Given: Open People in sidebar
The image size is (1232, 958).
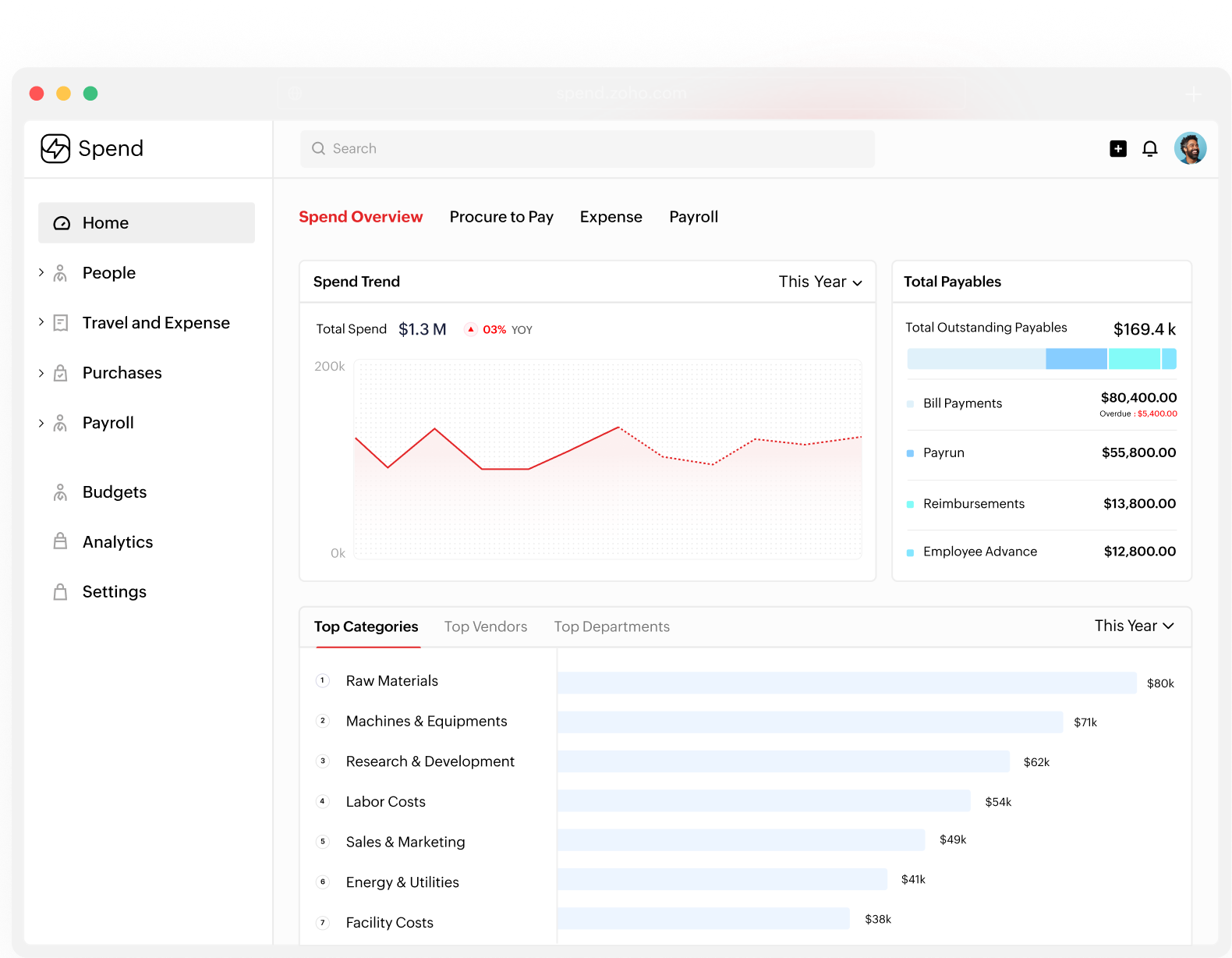Looking at the screenshot, I should 109,273.
